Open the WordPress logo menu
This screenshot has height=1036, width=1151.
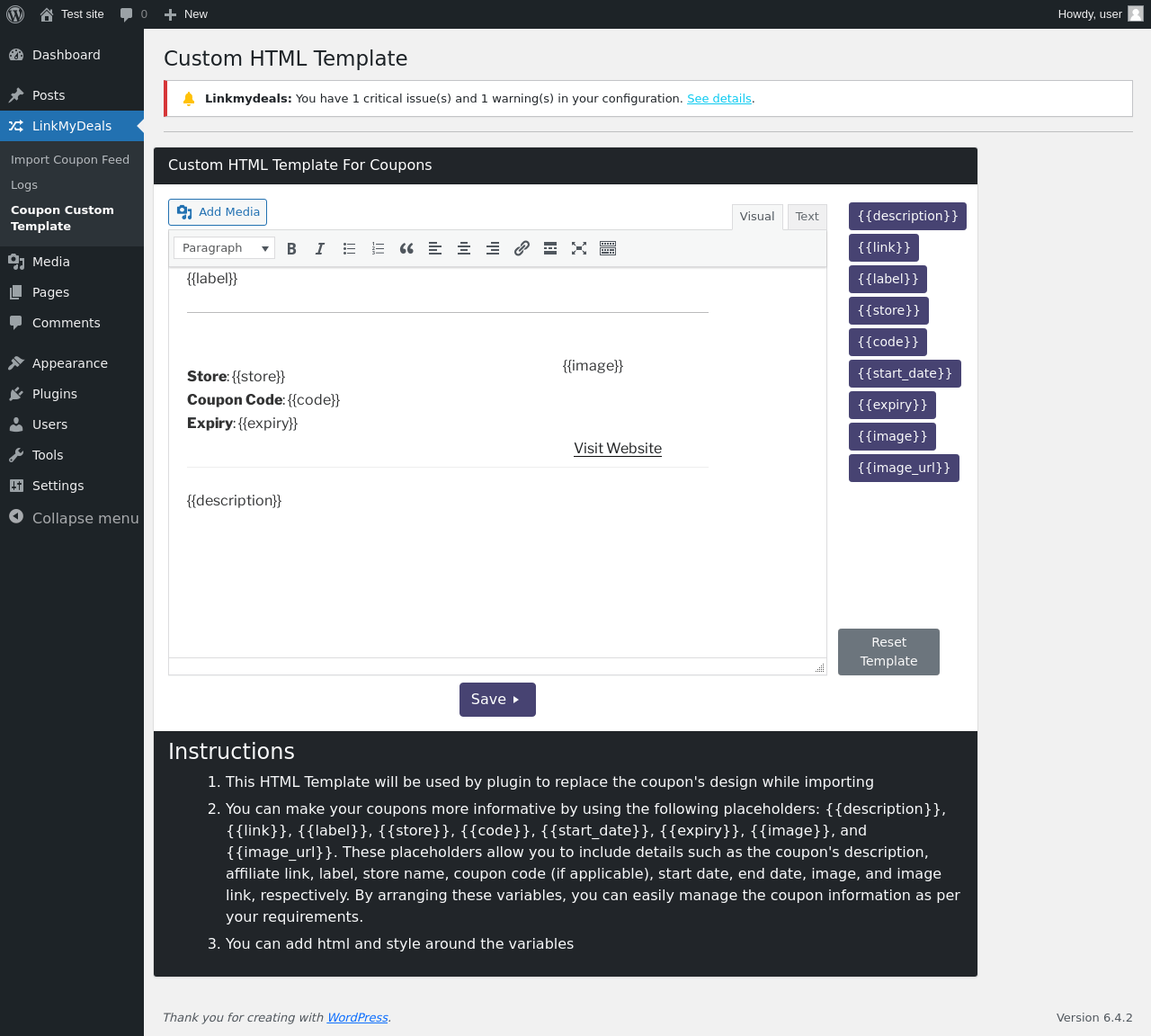(15, 14)
